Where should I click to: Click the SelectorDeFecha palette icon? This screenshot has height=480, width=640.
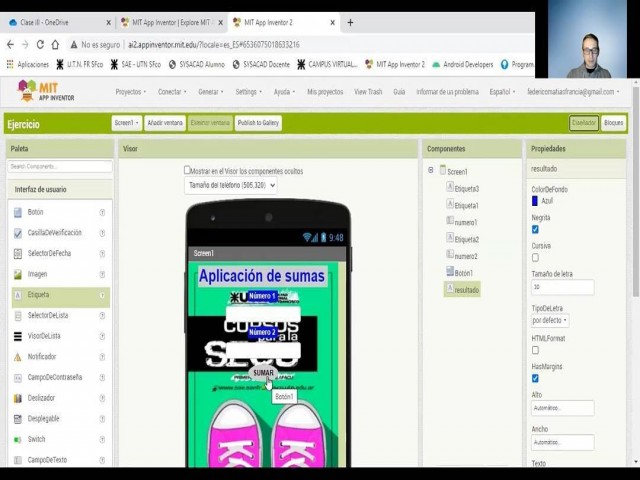click(x=18, y=253)
